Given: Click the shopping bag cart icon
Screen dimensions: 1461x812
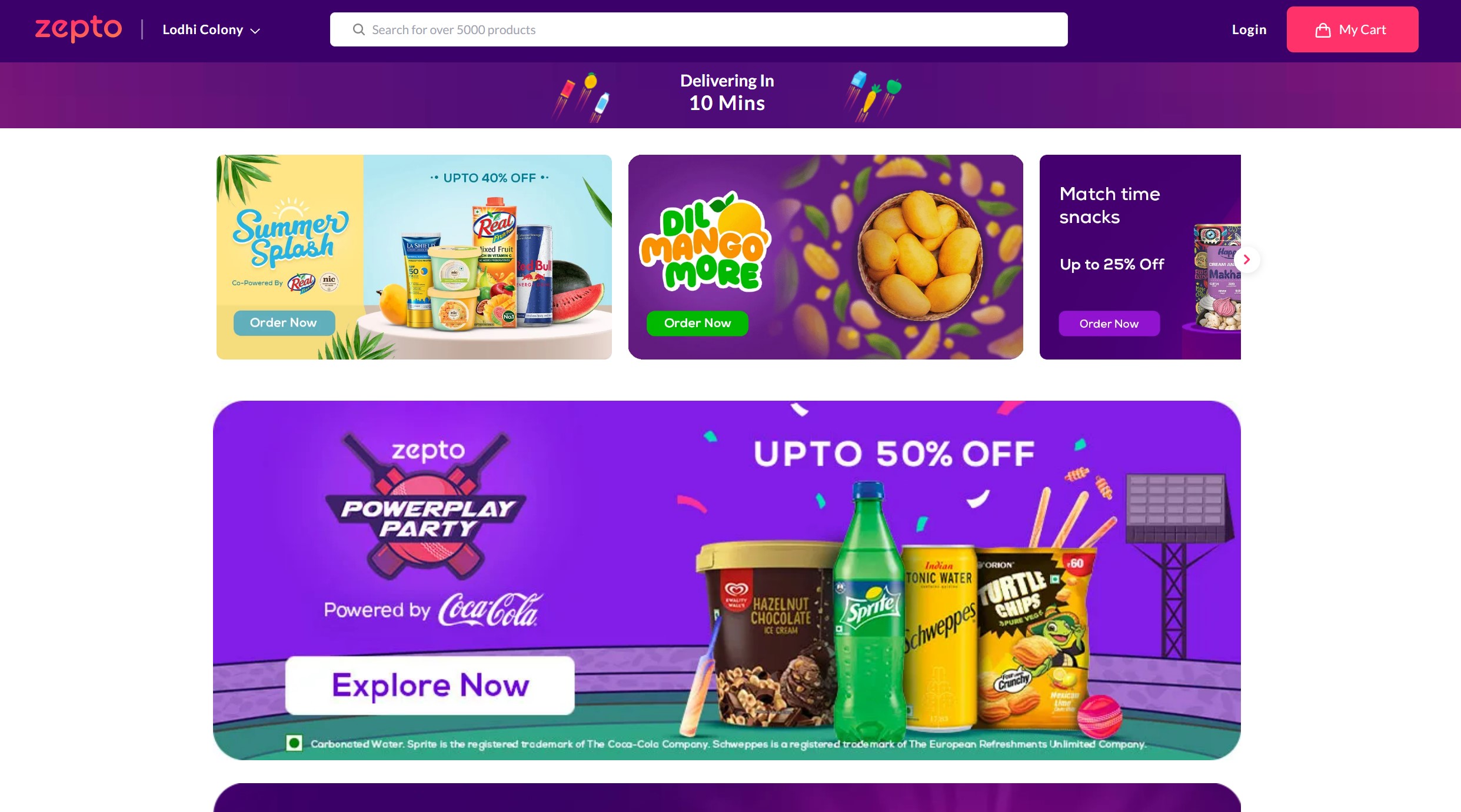Looking at the screenshot, I should (x=1323, y=30).
